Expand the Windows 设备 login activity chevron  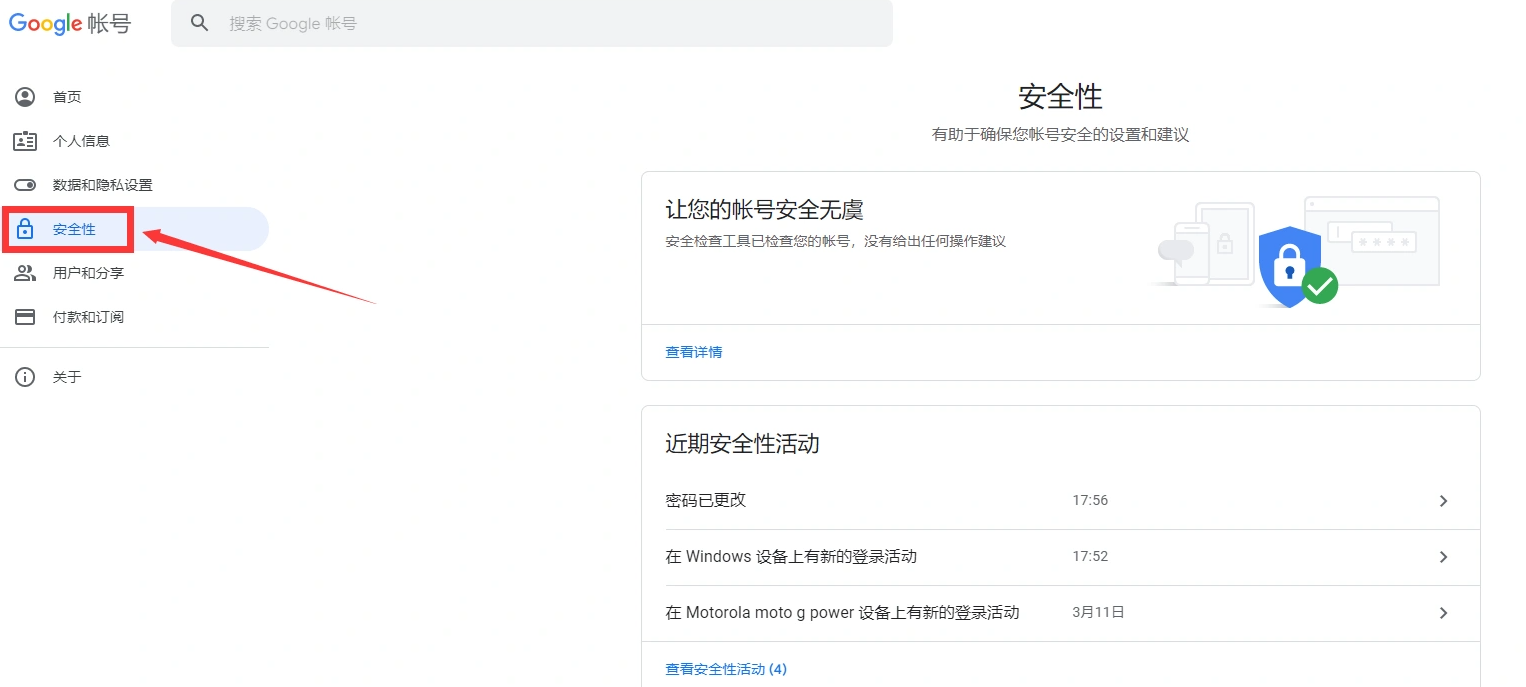pos(1443,557)
